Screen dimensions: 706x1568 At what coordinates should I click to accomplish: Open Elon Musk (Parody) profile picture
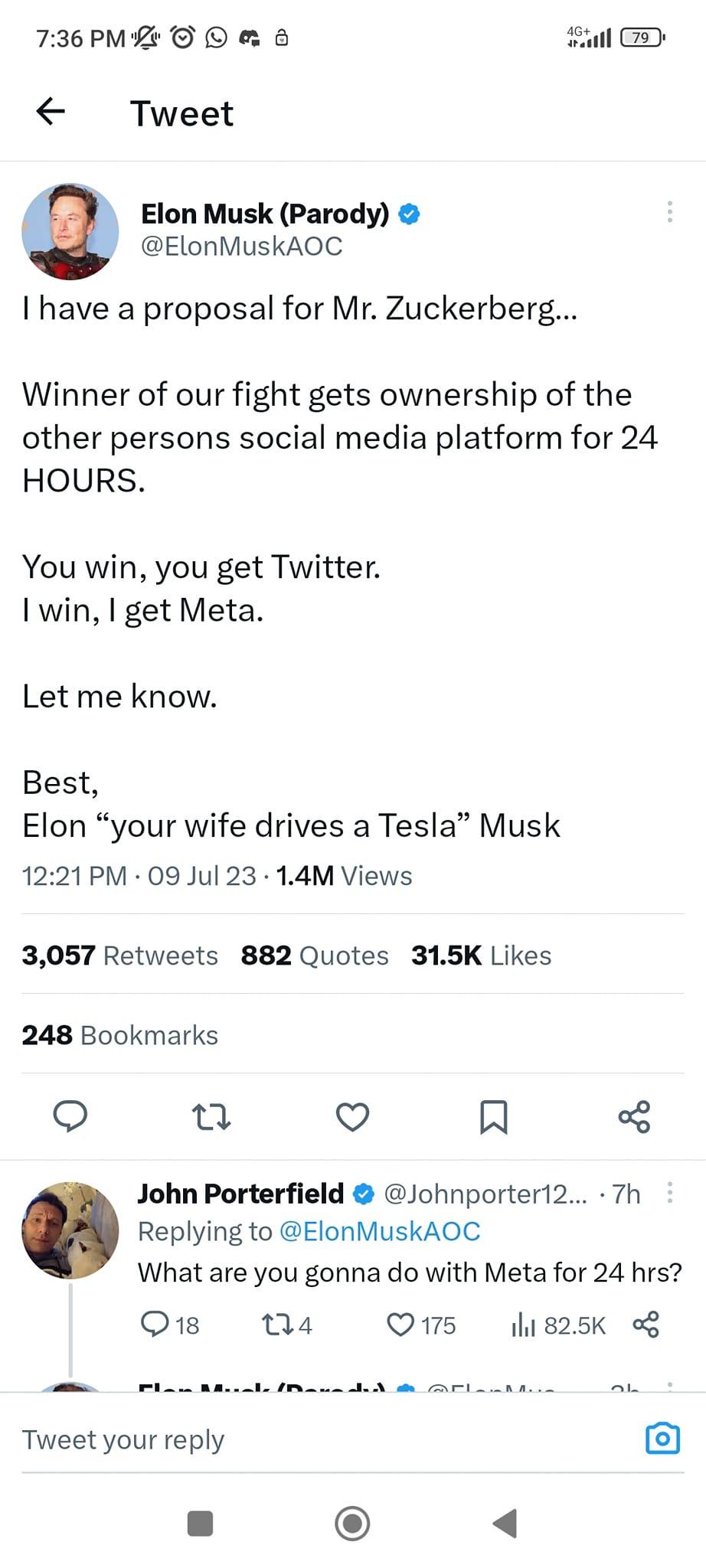[70, 231]
